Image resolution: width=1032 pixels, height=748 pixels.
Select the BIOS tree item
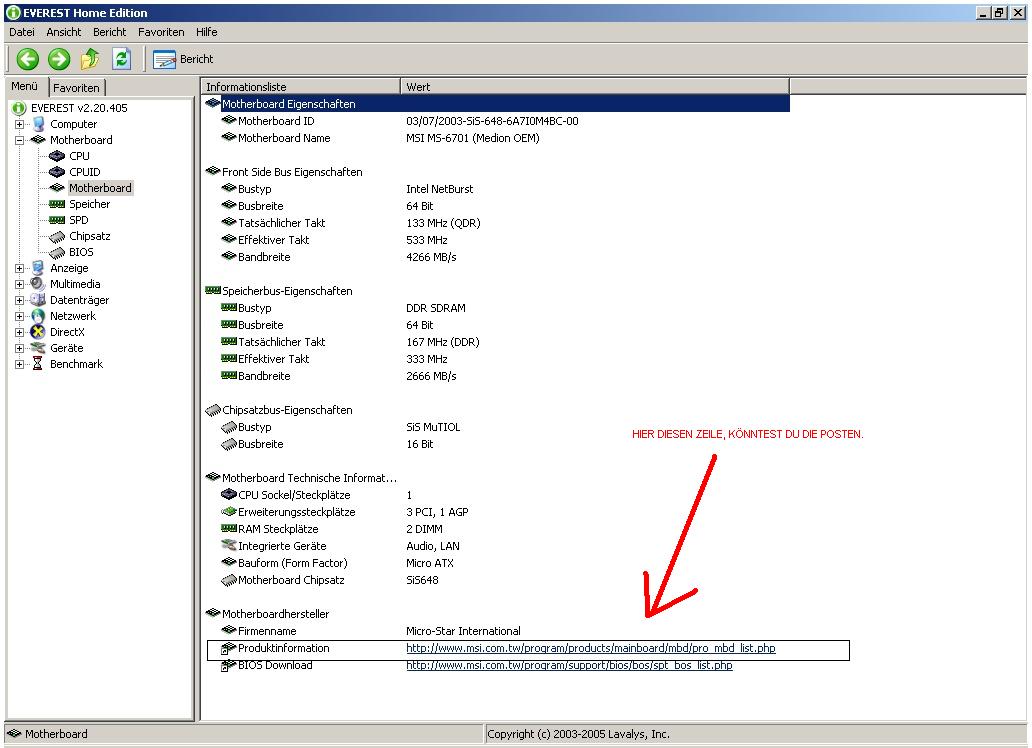[81, 252]
